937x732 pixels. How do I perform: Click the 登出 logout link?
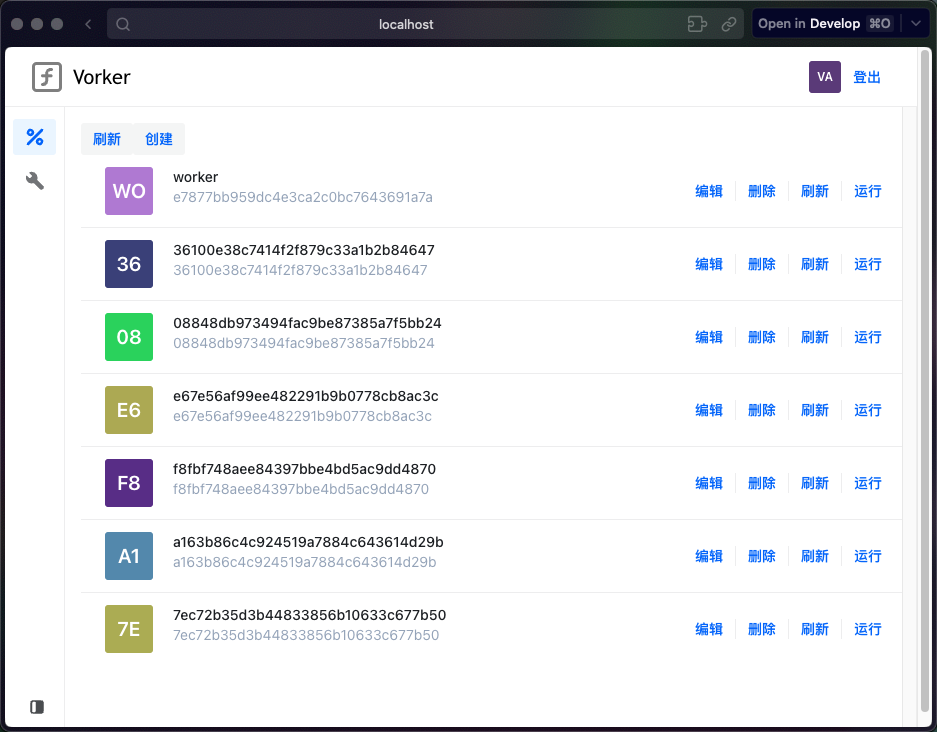coord(867,77)
